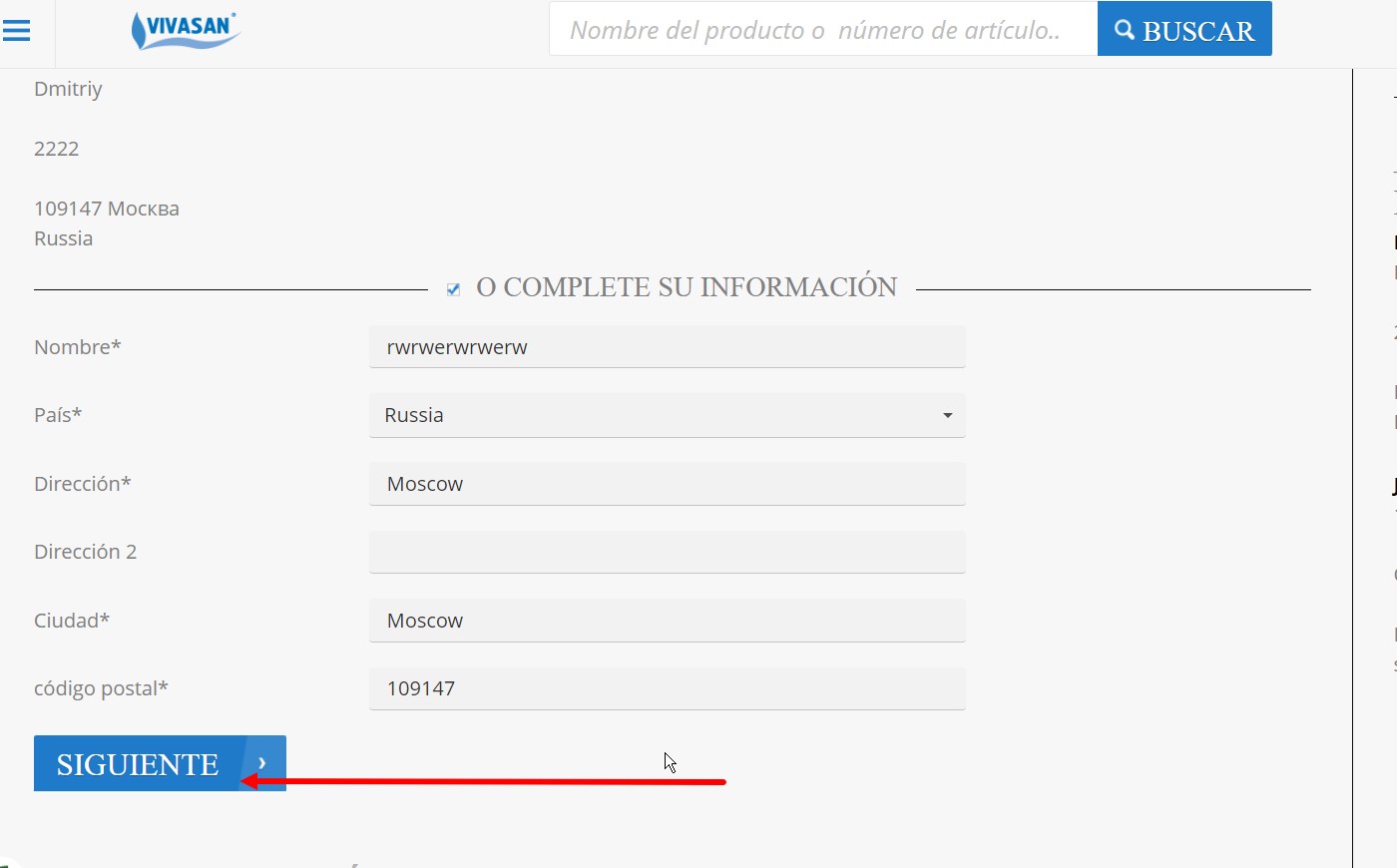Click the 'Dirección 2' label
1397x868 pixels.
tap(85, 552)
